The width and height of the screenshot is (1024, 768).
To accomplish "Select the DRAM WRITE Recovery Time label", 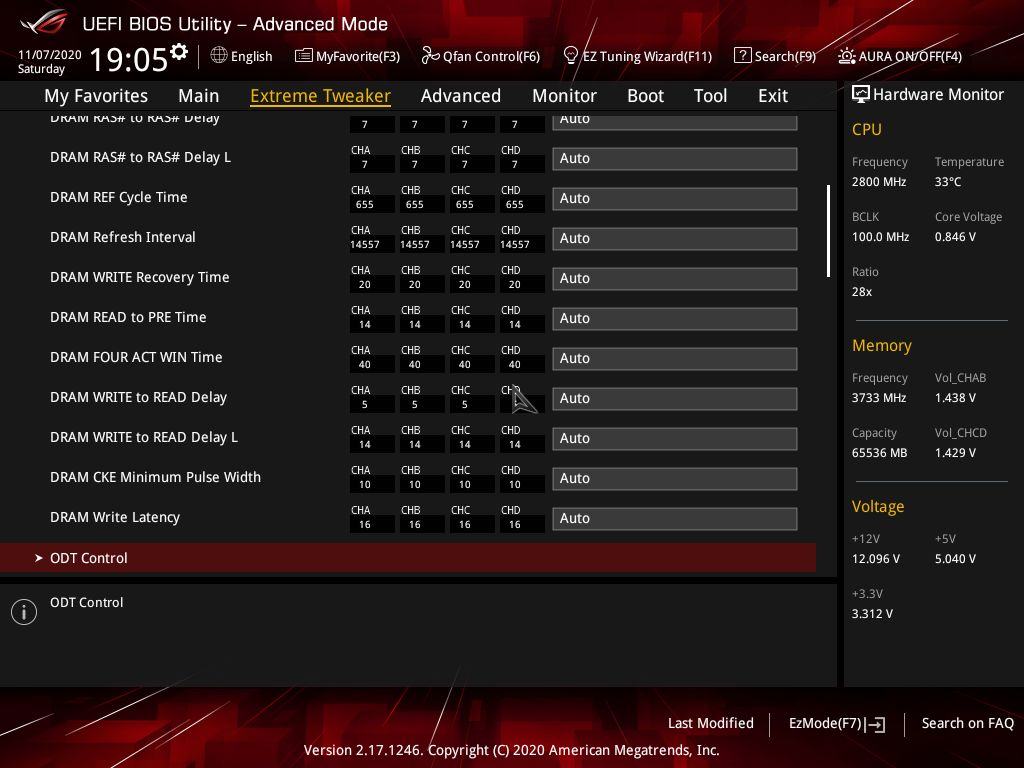I will 140,277.
